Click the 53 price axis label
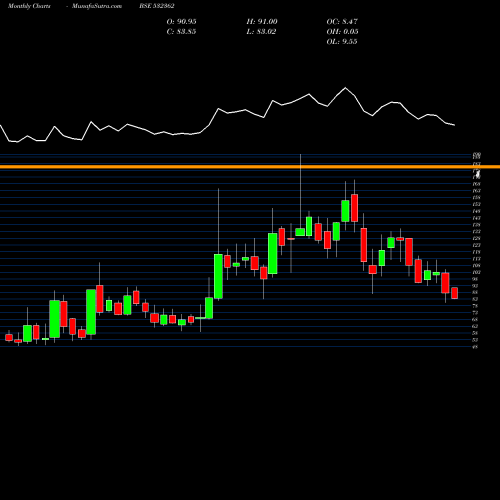The width and height of the screenshot is (500, 500). 475,340
